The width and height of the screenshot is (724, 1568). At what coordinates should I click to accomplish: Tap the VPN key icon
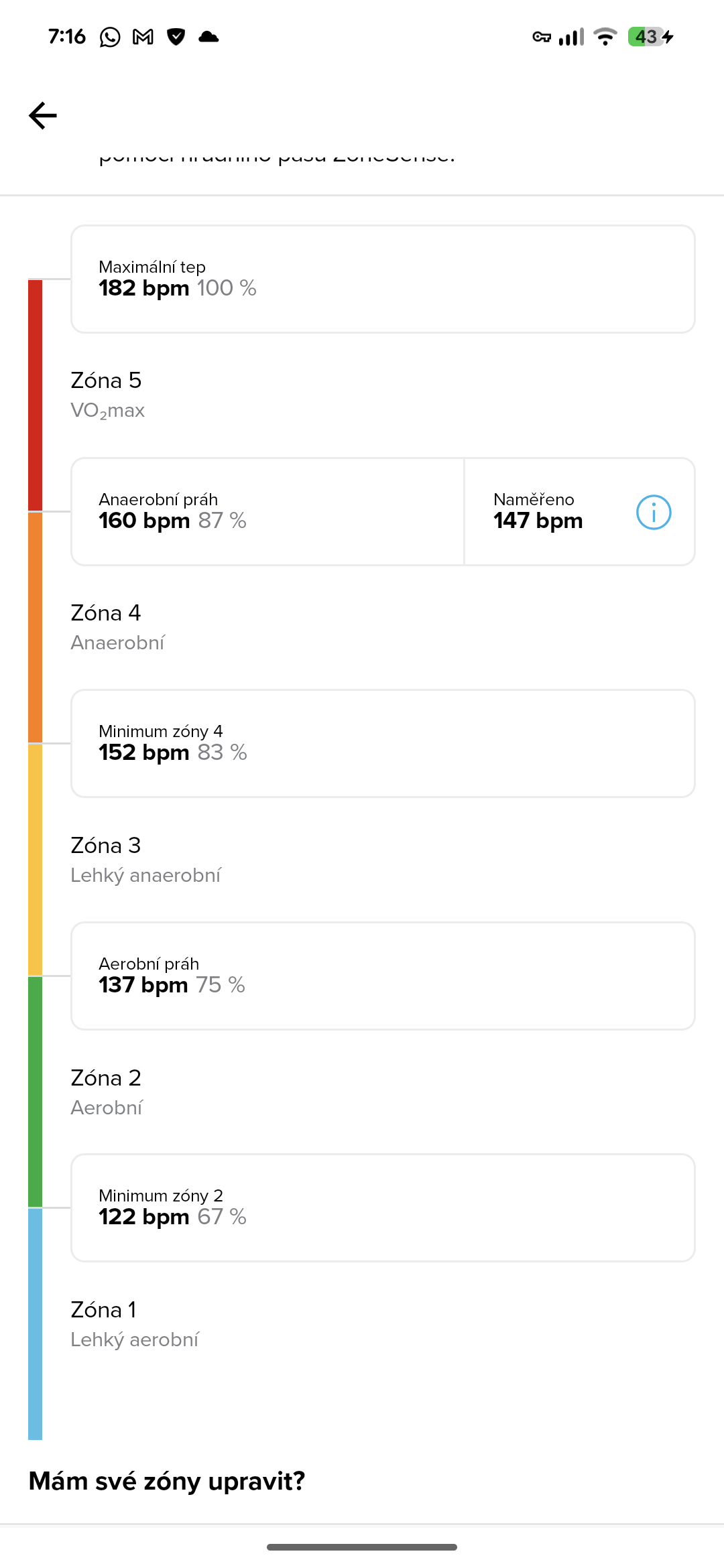[541, 37]
